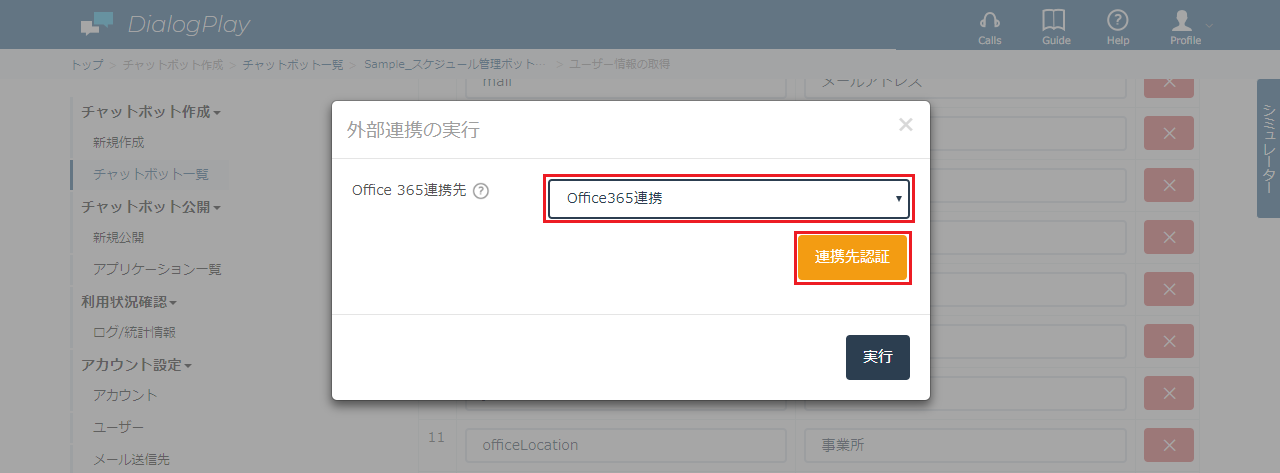Open the Help question mark icon
The width and height of the screenshot is (1280, 473).
pos(1118,27)
